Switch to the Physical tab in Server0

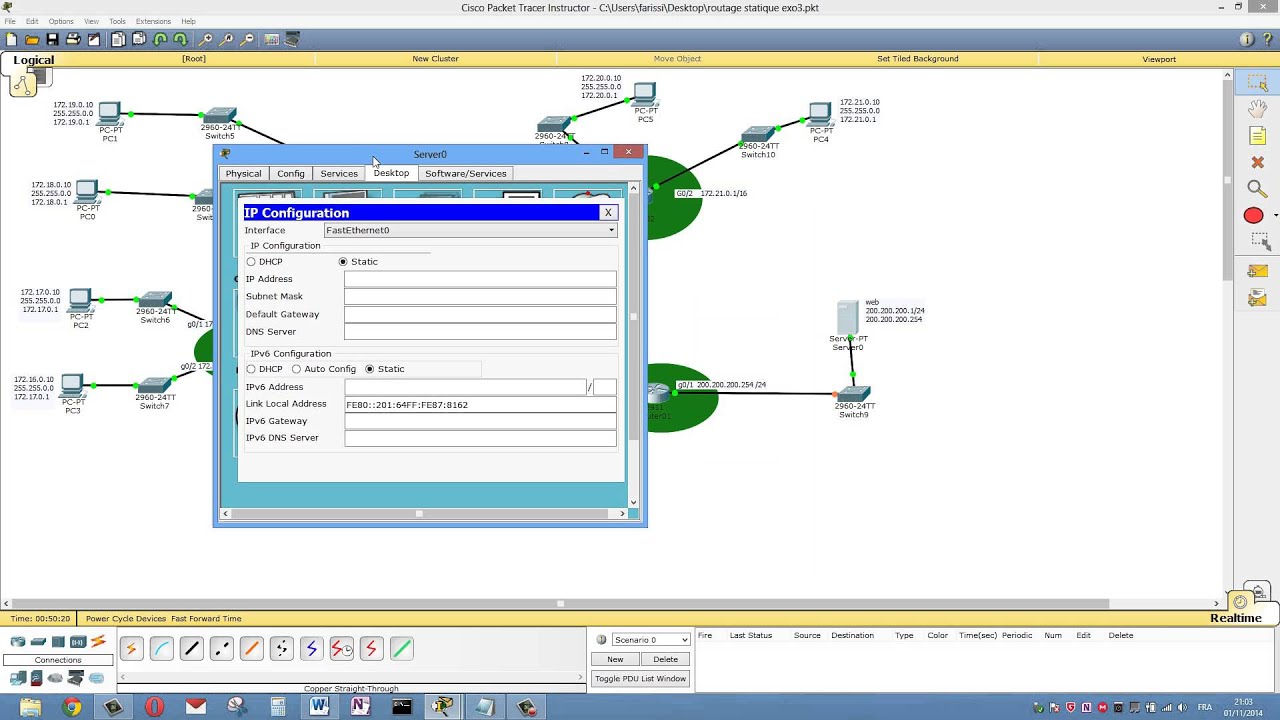point(243,174)
